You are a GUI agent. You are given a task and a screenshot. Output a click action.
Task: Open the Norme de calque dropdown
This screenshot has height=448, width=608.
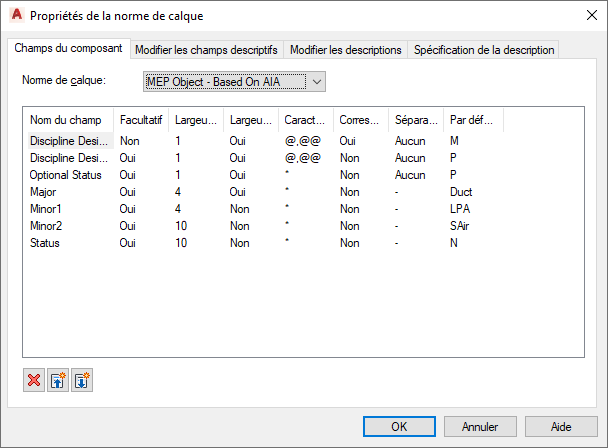[234, 82]
